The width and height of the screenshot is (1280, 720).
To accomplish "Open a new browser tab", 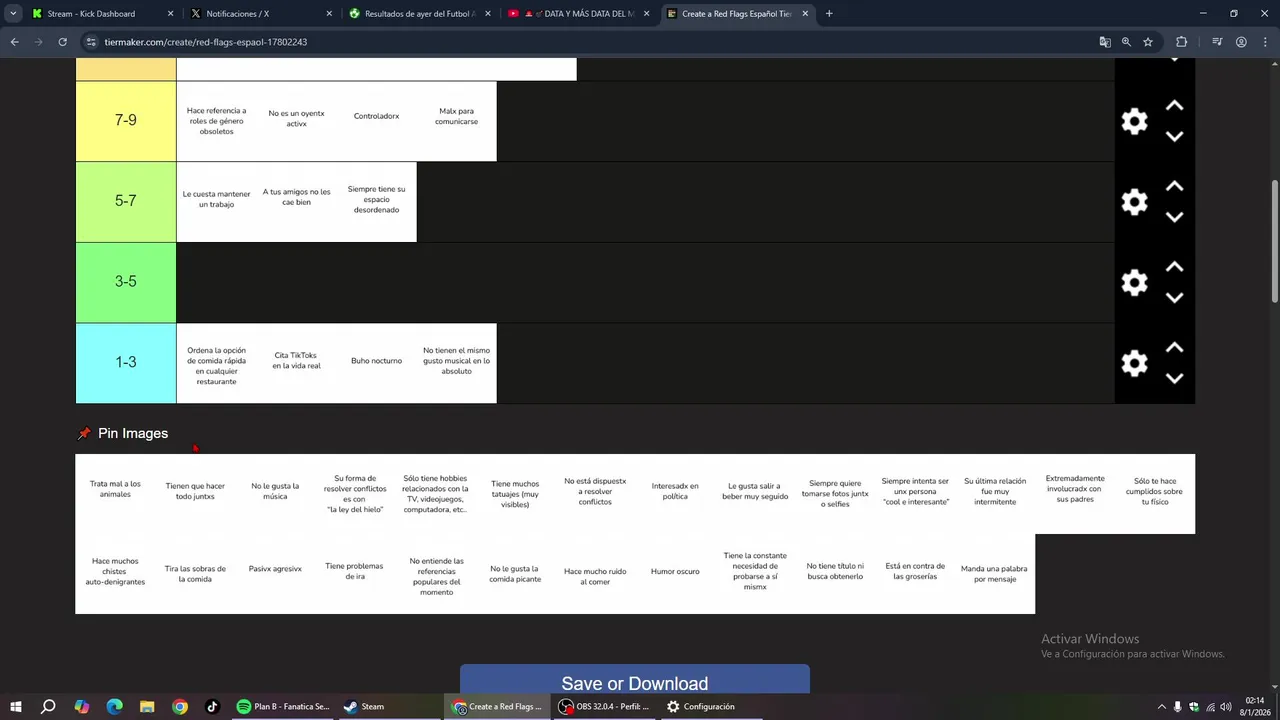I will (x=829, y=14).
